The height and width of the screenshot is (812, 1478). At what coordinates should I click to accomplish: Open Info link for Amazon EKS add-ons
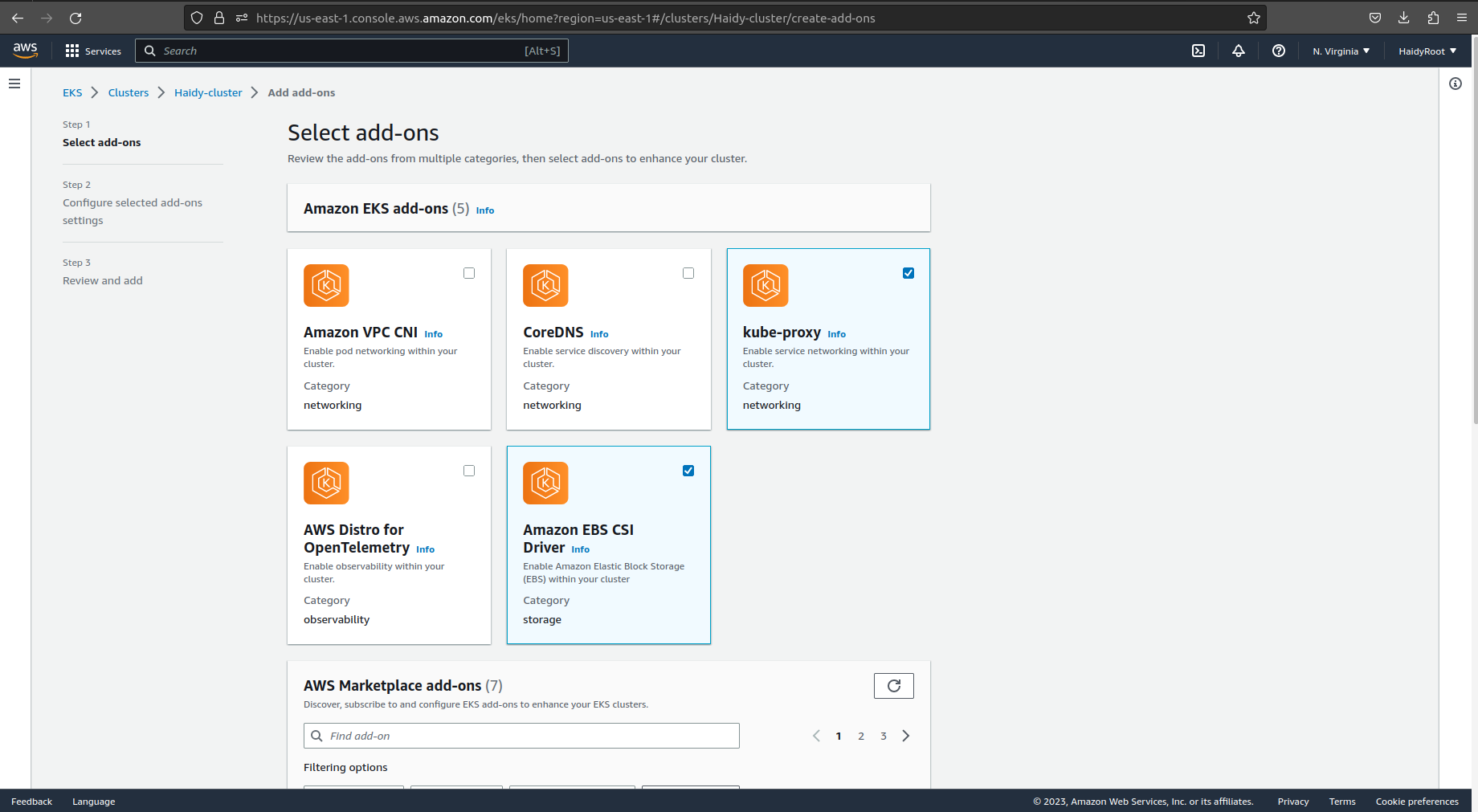pos(485,210)
